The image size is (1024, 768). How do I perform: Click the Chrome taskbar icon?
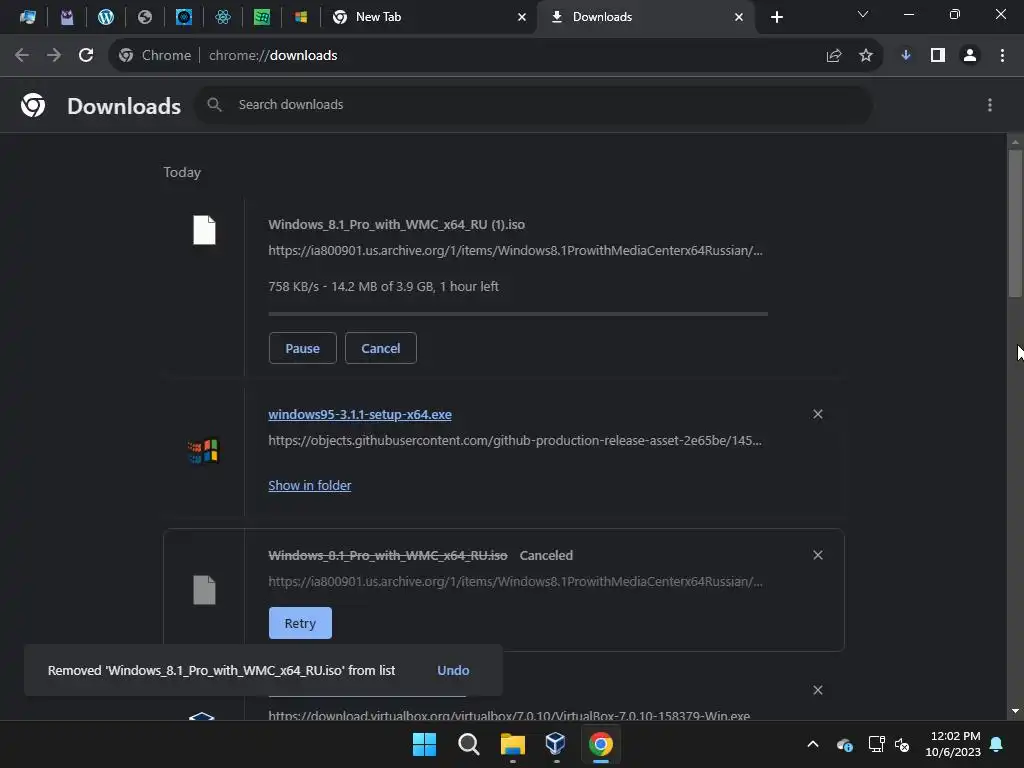point(601,744)
